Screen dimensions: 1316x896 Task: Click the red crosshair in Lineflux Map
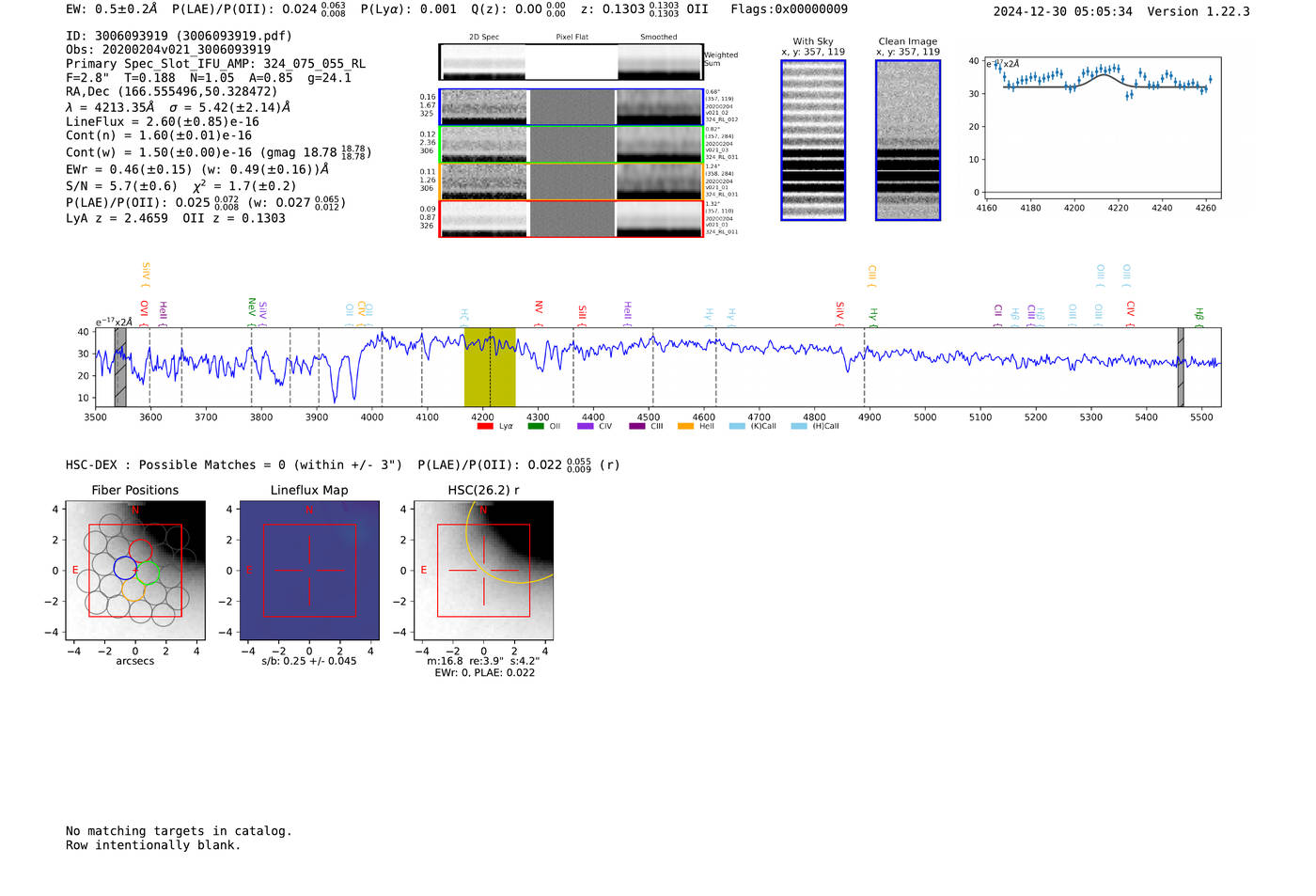click(x=309, y=571)
